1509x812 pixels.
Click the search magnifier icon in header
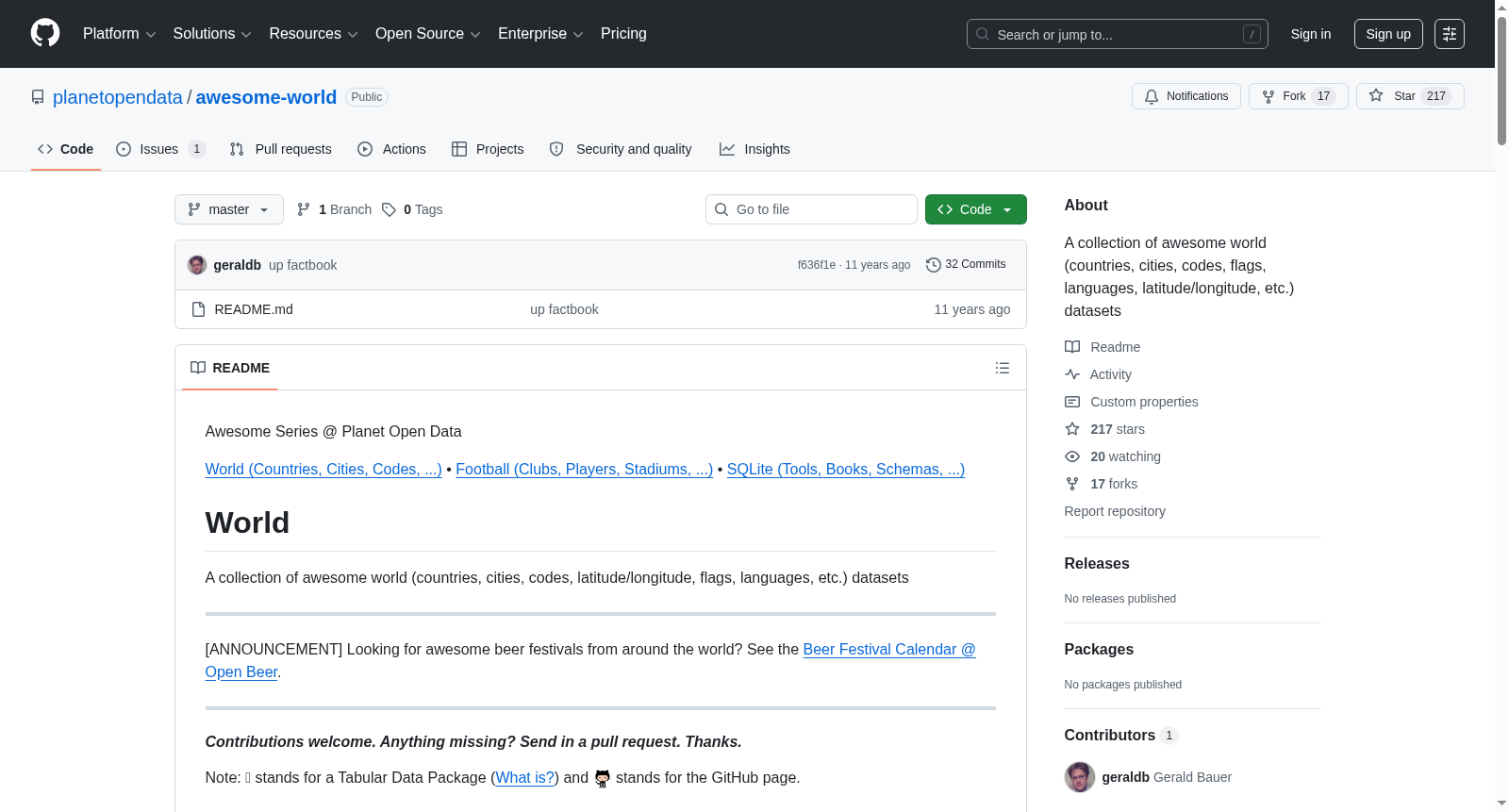pos(983,34)
